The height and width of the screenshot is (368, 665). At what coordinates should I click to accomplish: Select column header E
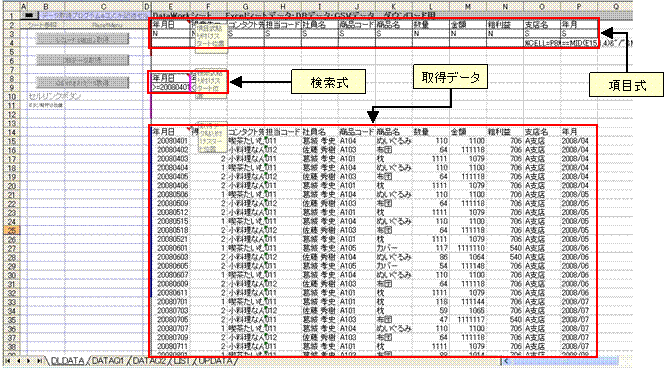pyautogui.click(x=170, y=7)
